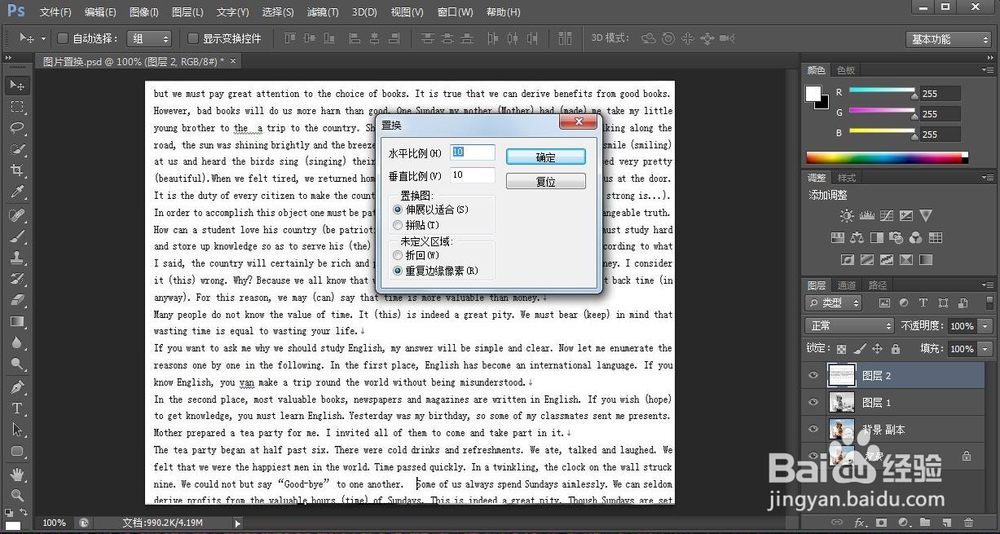Select the Quick Selection tool
Screen dimensions: 1000x534
tap(17, 149)
